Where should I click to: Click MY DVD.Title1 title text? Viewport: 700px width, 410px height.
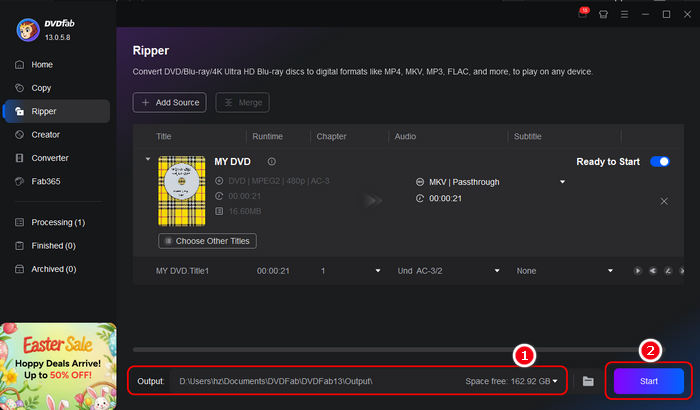182,271
